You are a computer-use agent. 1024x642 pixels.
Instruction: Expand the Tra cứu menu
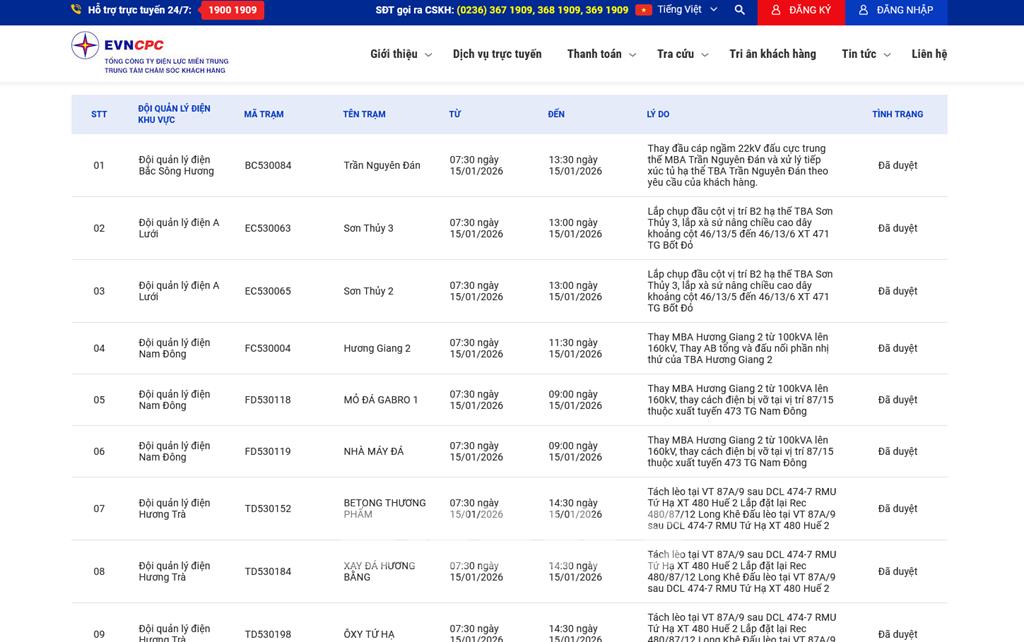click(x=682, y=54)
